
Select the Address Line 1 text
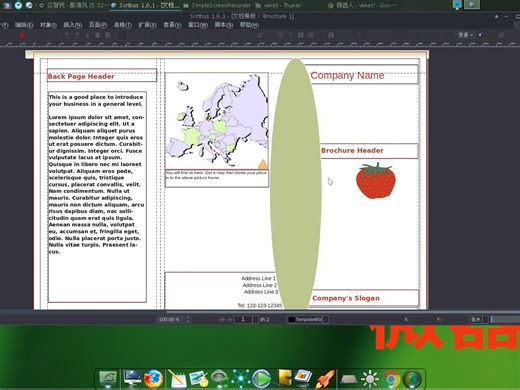[258, 278]
